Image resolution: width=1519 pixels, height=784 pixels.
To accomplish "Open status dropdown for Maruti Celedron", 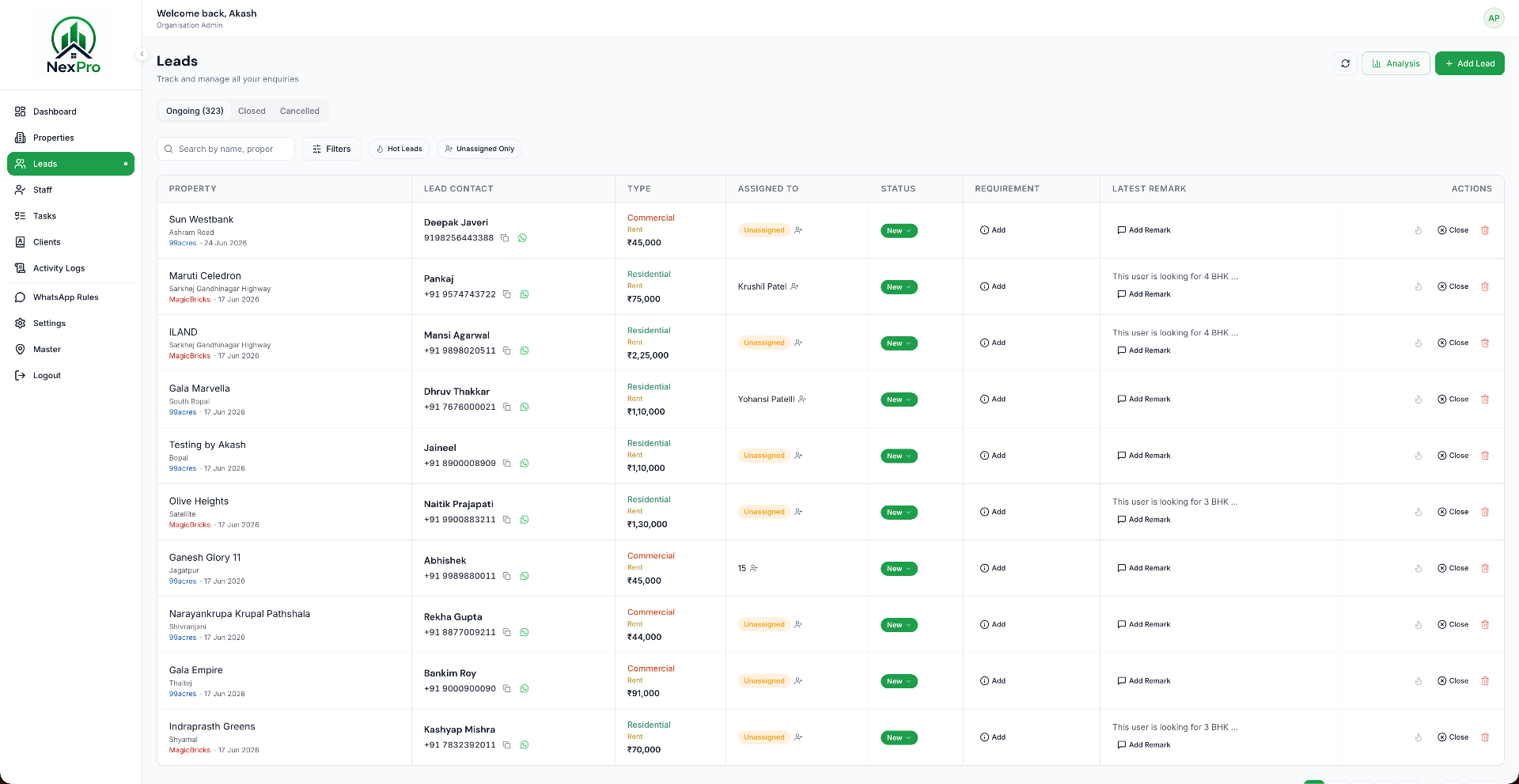I will 899,287.
